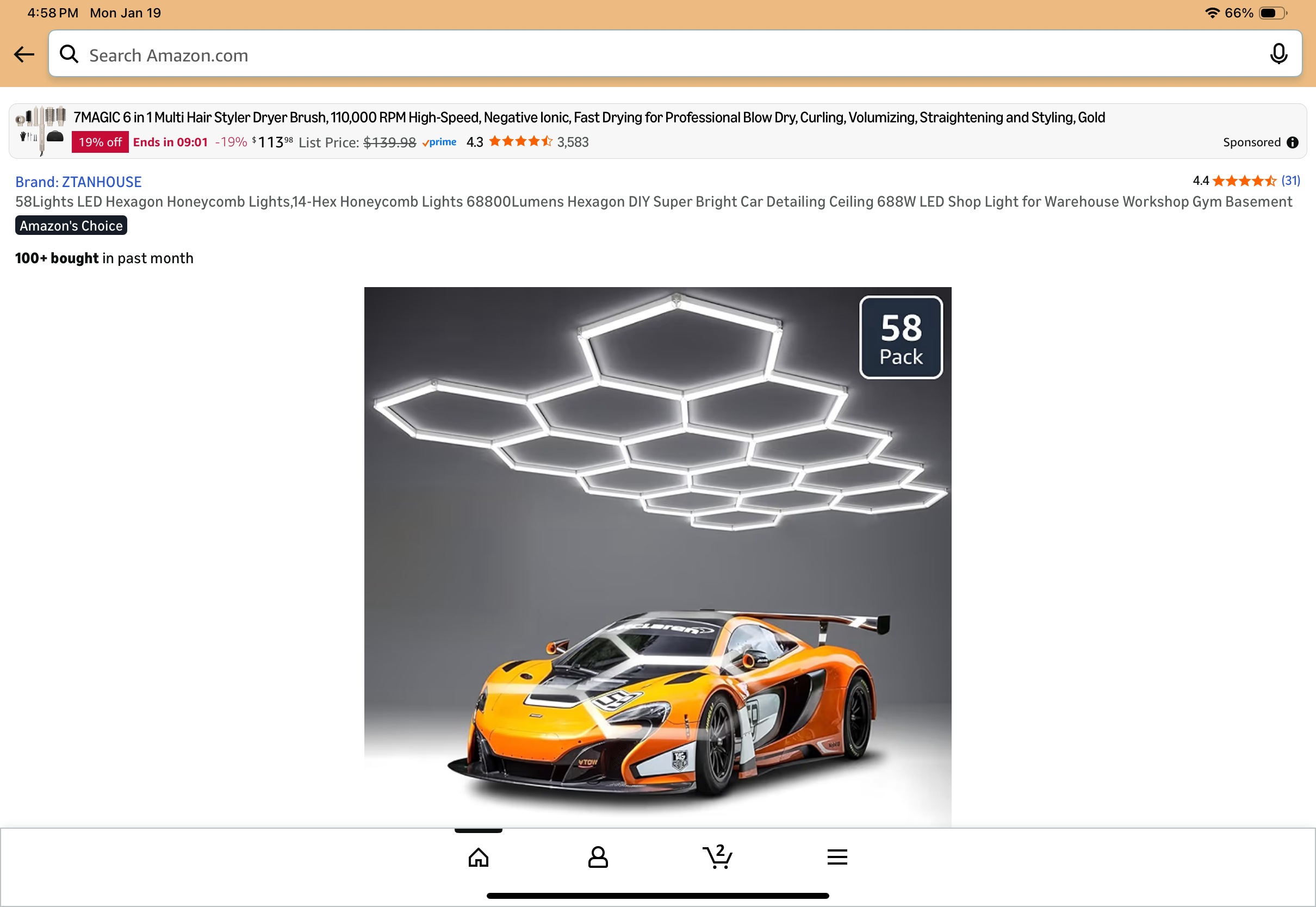1316x907 pixels.
Task: Tap the Wi-Fi status icon
Action: tap(1212, 13)
